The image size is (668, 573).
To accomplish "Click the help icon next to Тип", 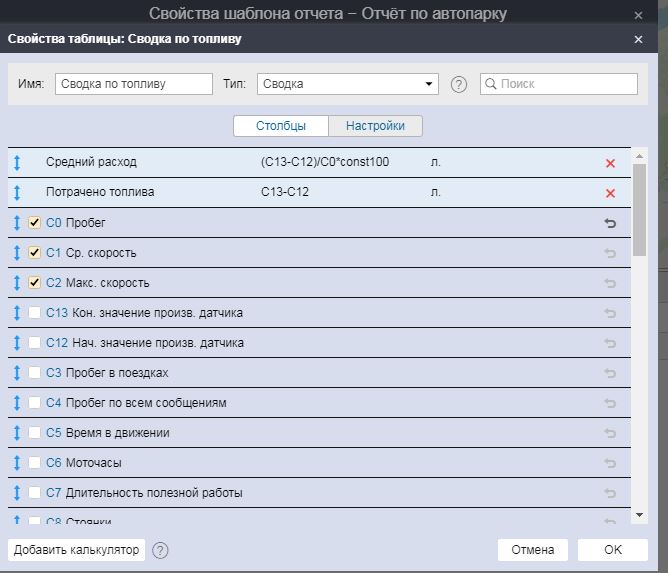I will [x=459, y=85].
